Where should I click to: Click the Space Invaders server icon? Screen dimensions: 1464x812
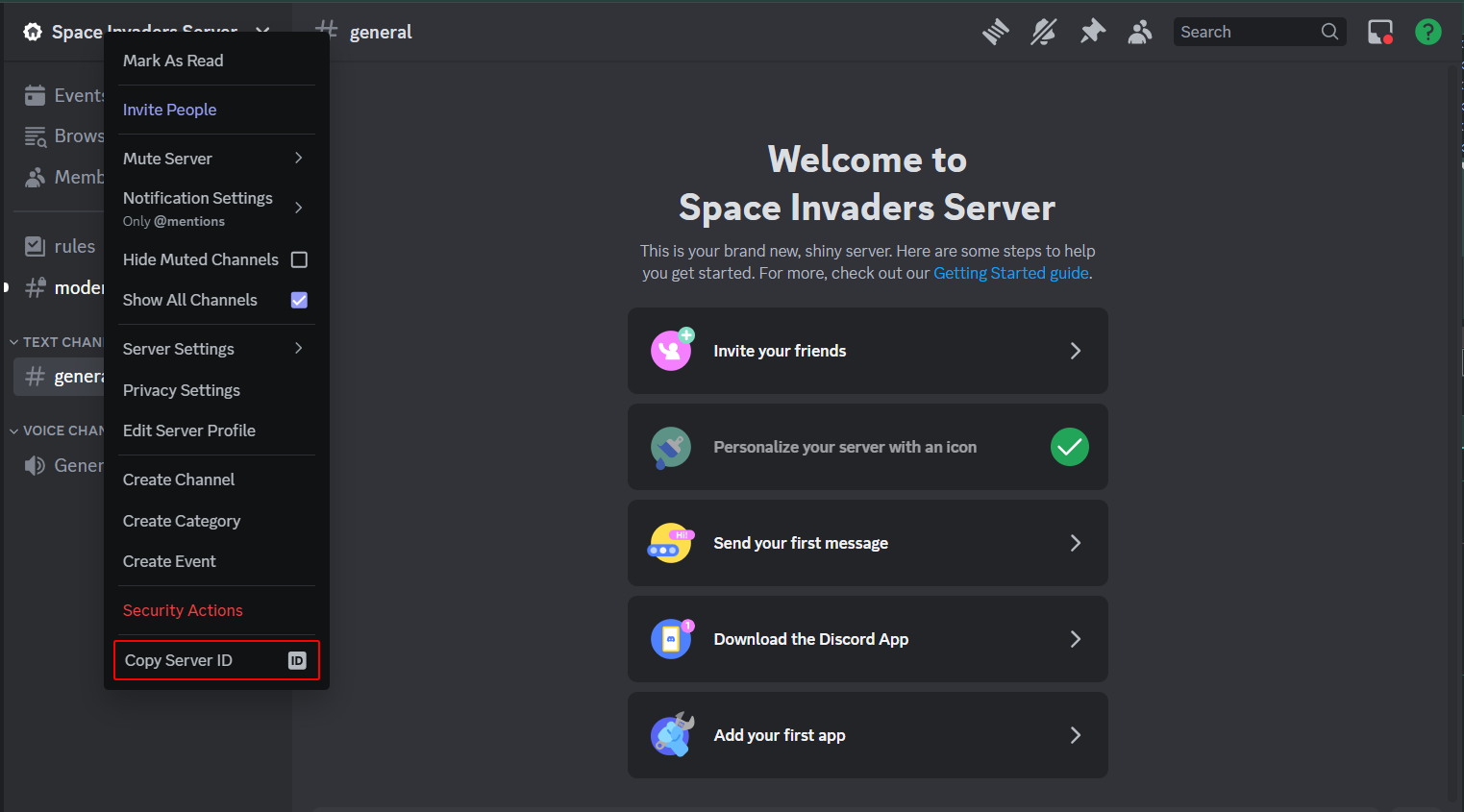pyautogui.click(x=33, y=32)
